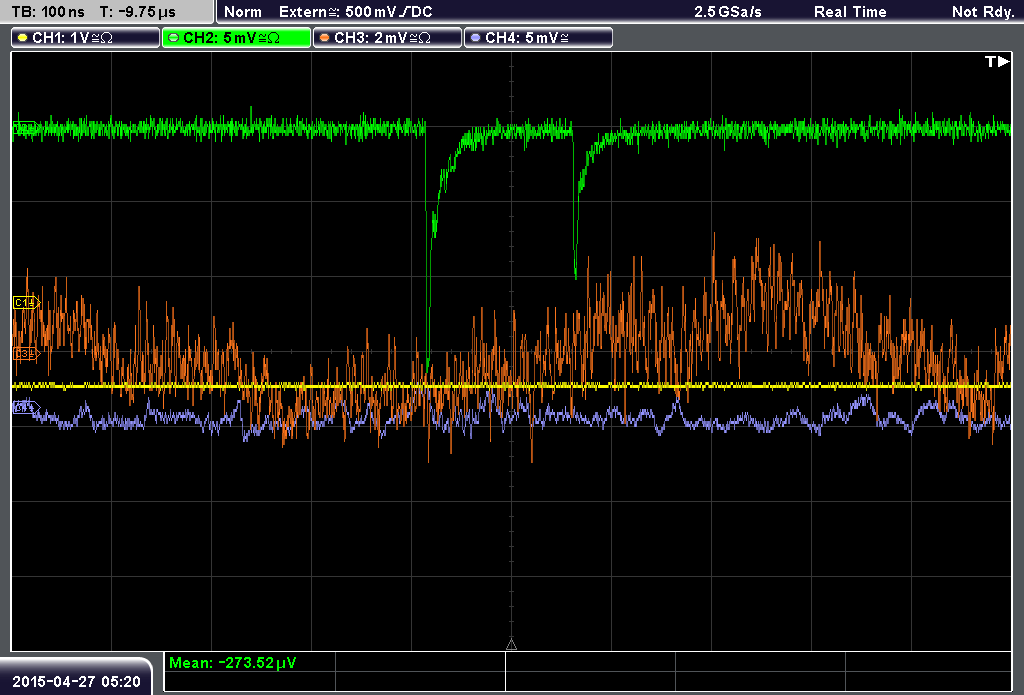Viewport: 1024px width, 695px height.
Task: Click the C1 ground level marker
Action: point(26,302)
